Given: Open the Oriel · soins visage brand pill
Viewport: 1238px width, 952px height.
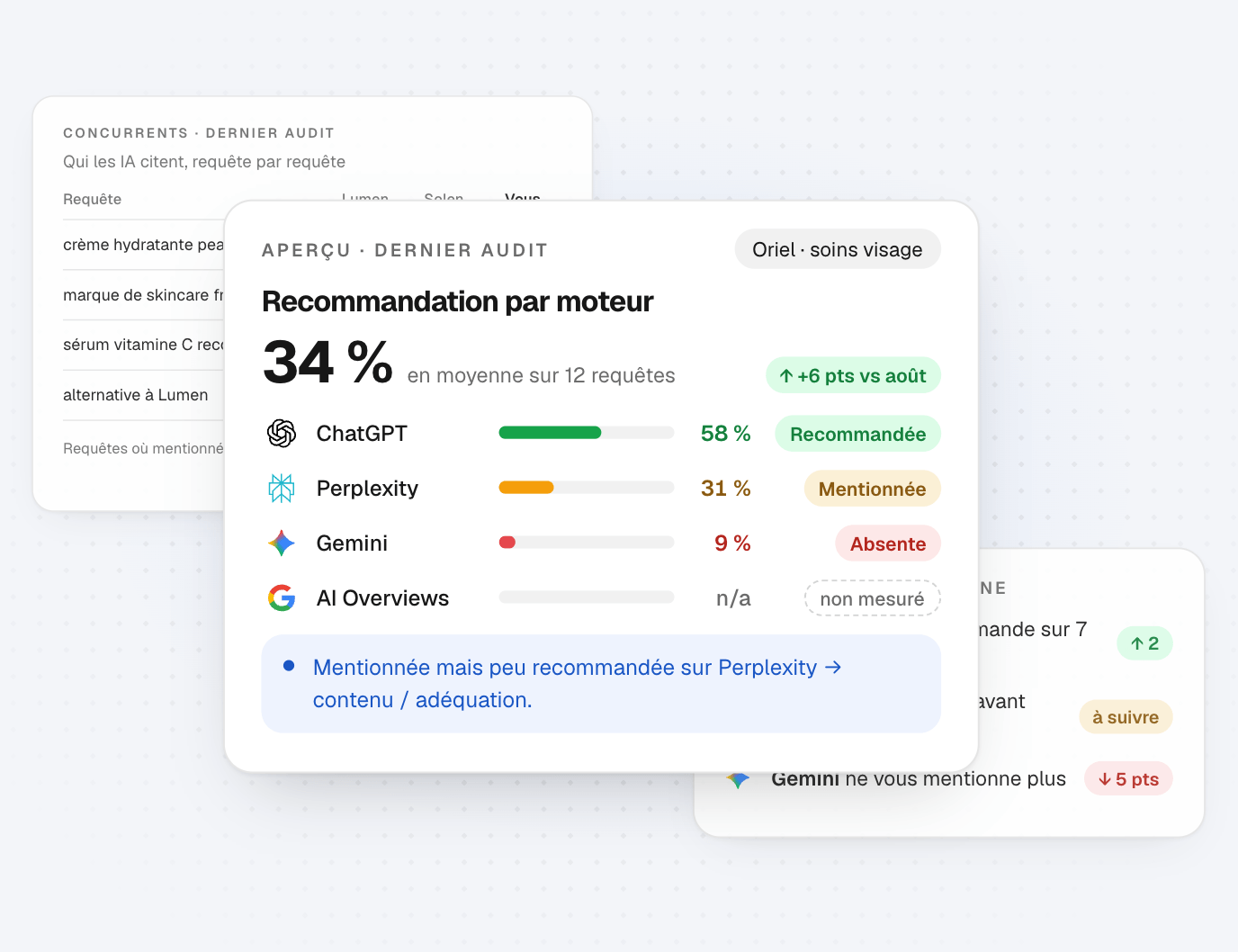Looking at the screenshot, I should click(838, 249).
